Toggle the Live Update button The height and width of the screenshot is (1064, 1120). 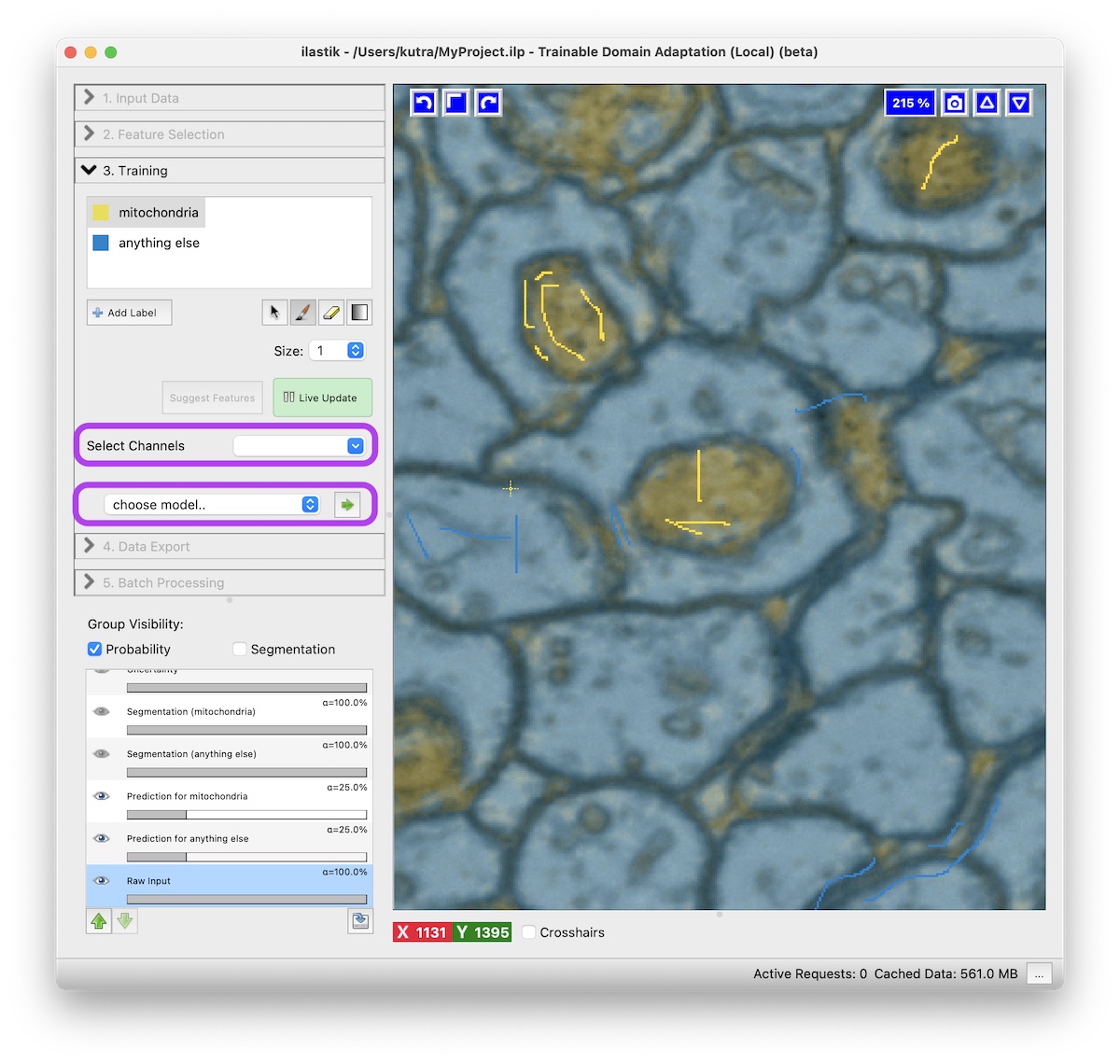[322, 398]
